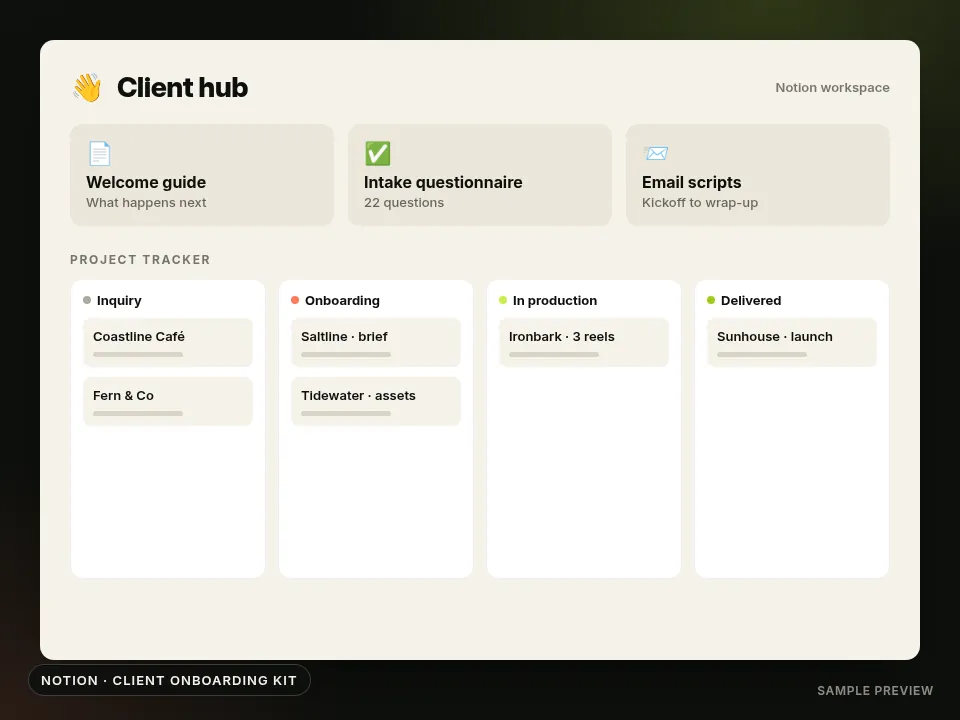960x720 pixels.
Task: Click the grey Inquiry status dot
Action: coord(87,300)
